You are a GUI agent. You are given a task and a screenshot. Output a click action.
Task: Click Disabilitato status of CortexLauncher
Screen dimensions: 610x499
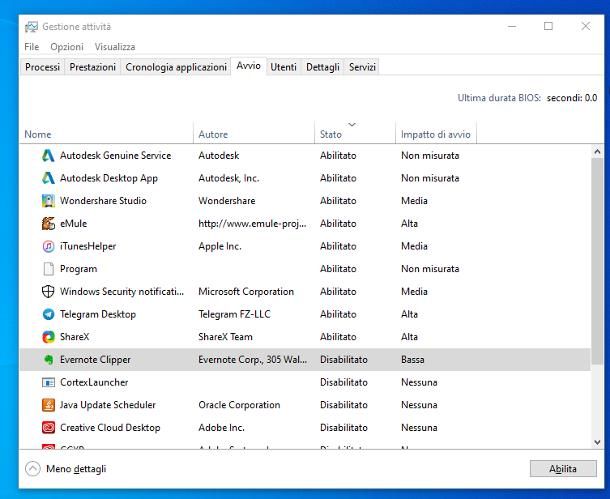coord(344,382)
